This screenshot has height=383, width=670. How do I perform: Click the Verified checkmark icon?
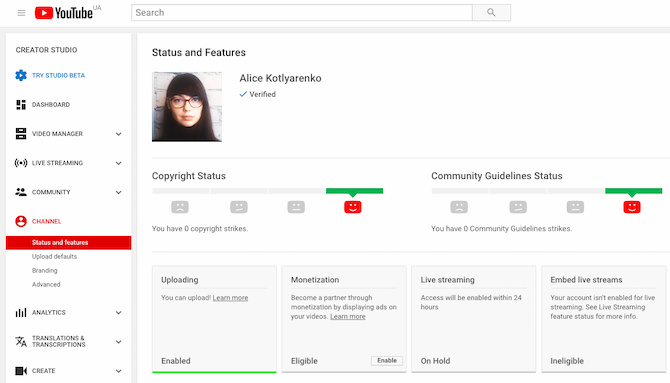(x=243, y=94)
